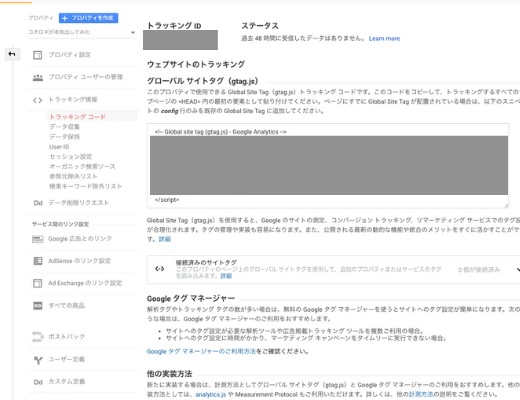This screenshot has height=400, width=520.
Task: Click the connected site tag icon
Action: 160,269
